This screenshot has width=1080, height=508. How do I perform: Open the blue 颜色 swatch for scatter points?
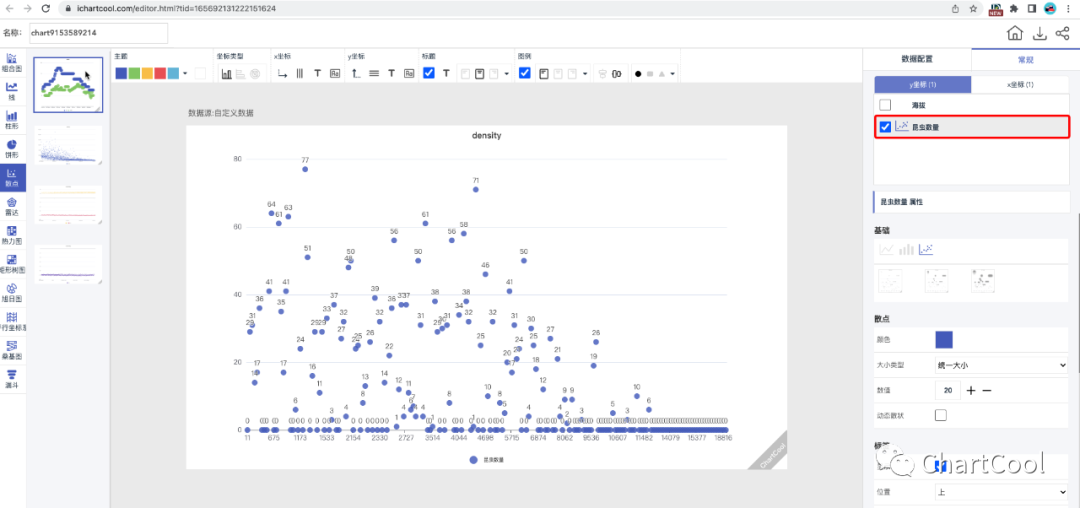click(x=944, y=340)
